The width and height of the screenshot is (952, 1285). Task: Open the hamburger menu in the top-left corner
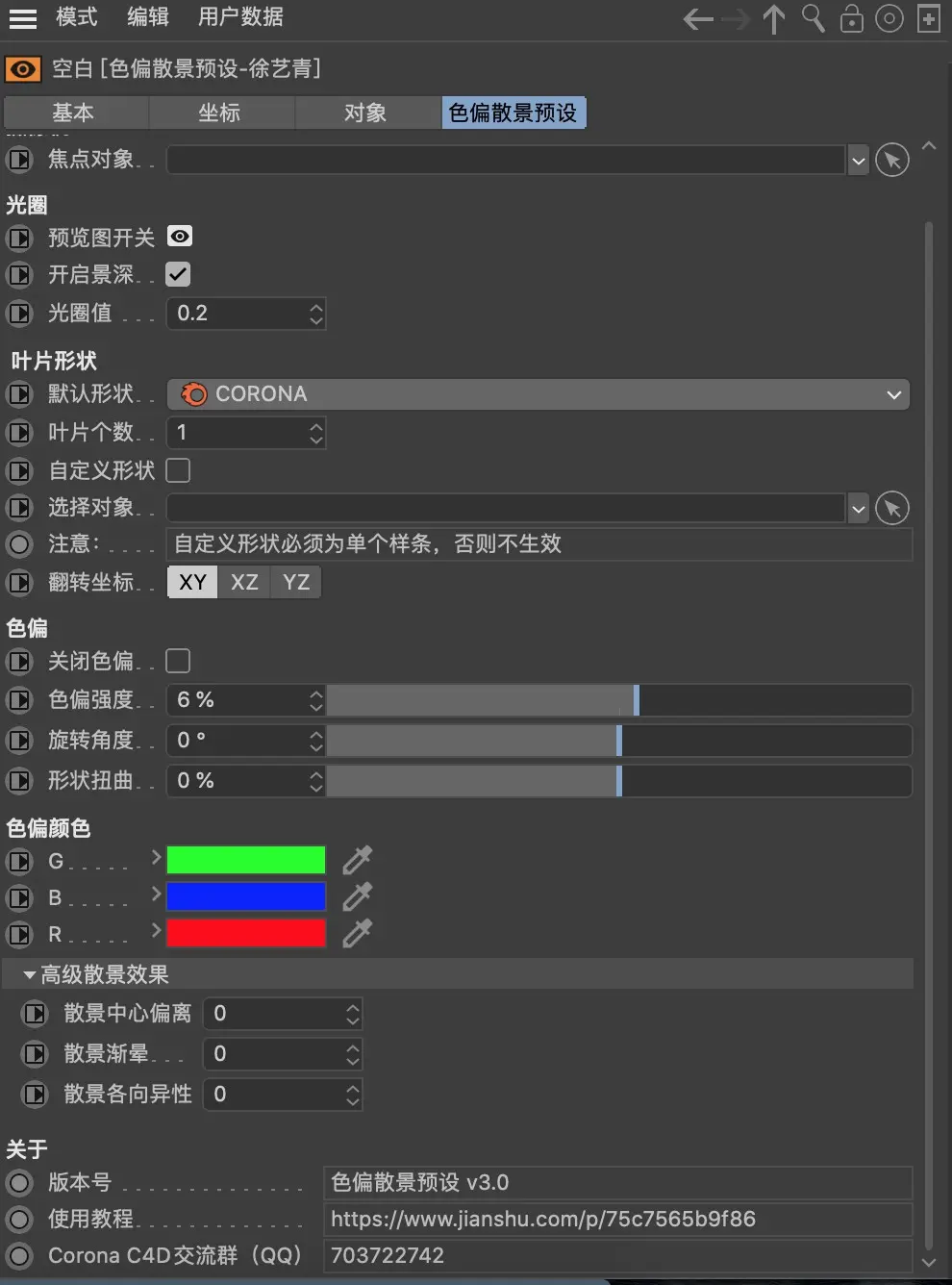pos(23,18)
